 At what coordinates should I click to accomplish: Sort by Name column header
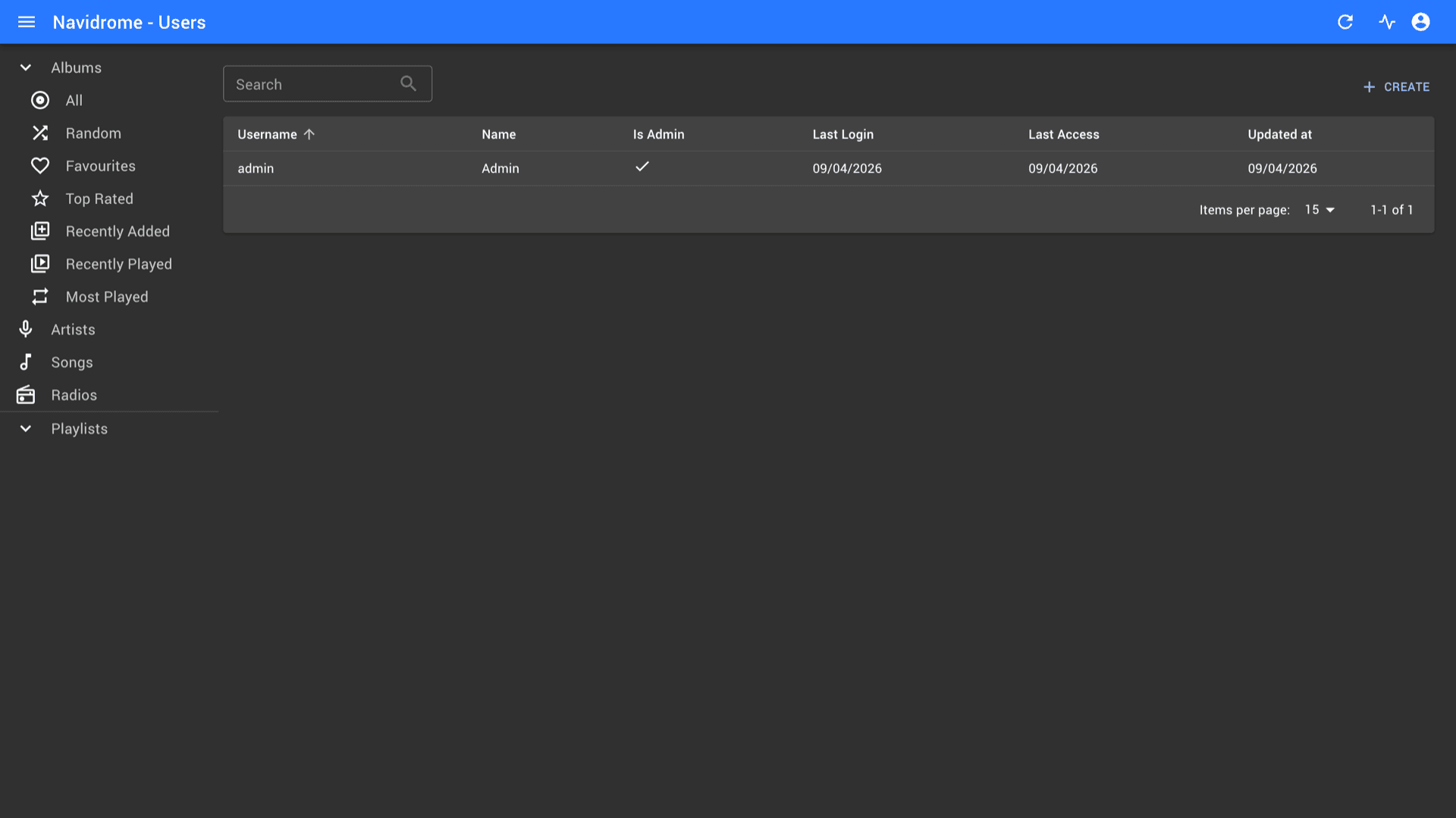pyautogui.click(x=498, y=134)
